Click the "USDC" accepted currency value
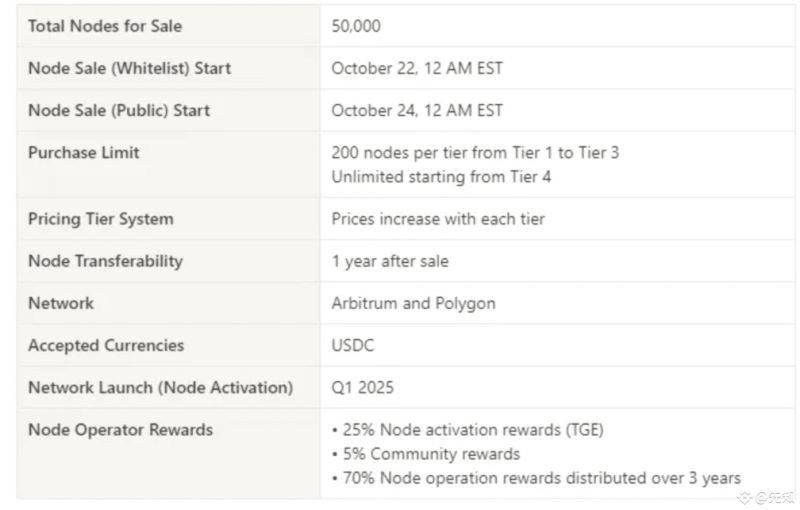Screen dimensions: 800x510 [x=353, y=345]
